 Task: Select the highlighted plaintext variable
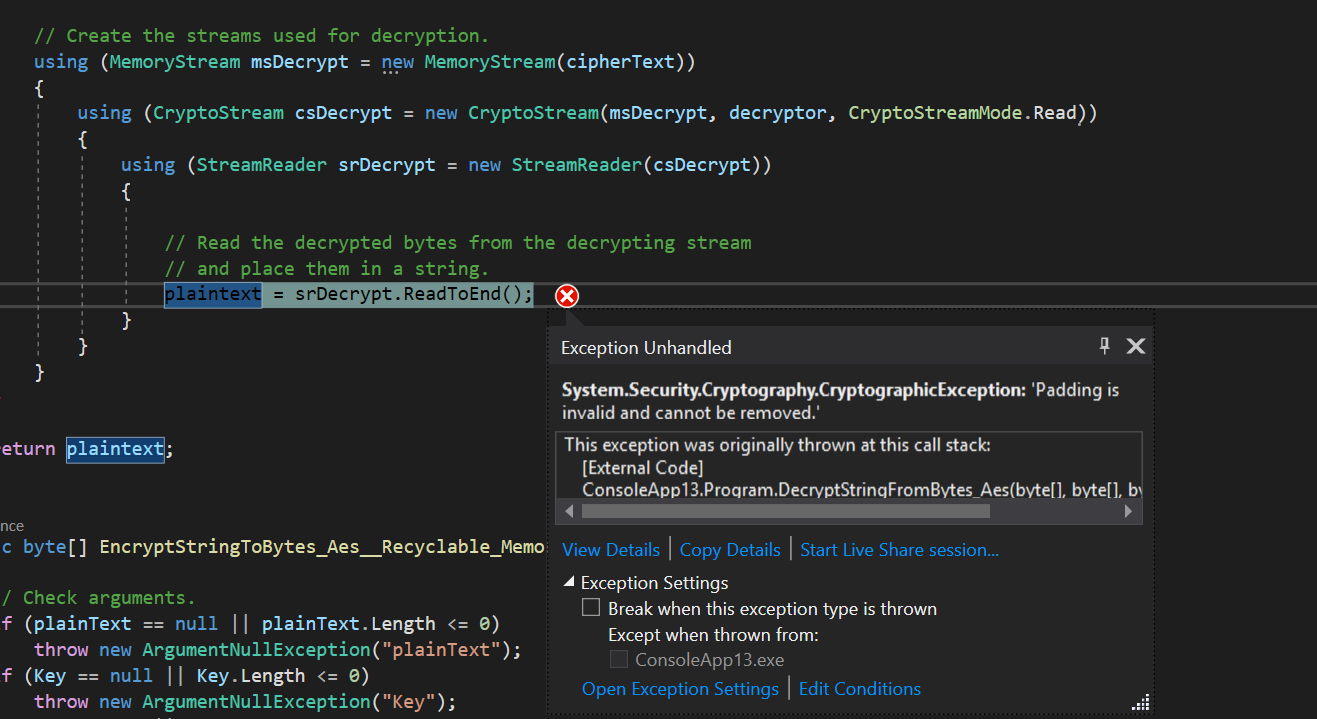[x=212, y=293]
